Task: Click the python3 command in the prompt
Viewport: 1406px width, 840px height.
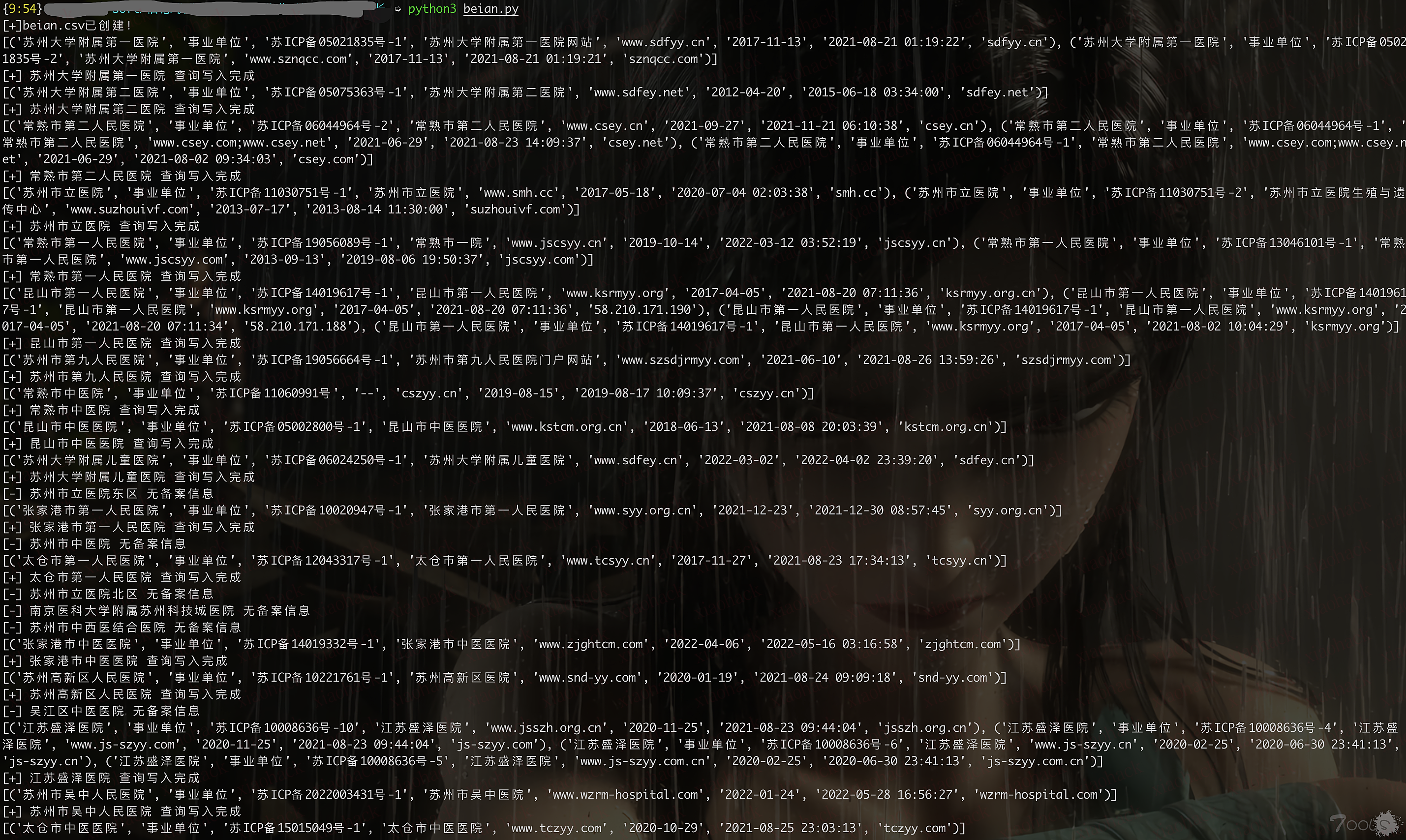Action: tap(432, 8)
